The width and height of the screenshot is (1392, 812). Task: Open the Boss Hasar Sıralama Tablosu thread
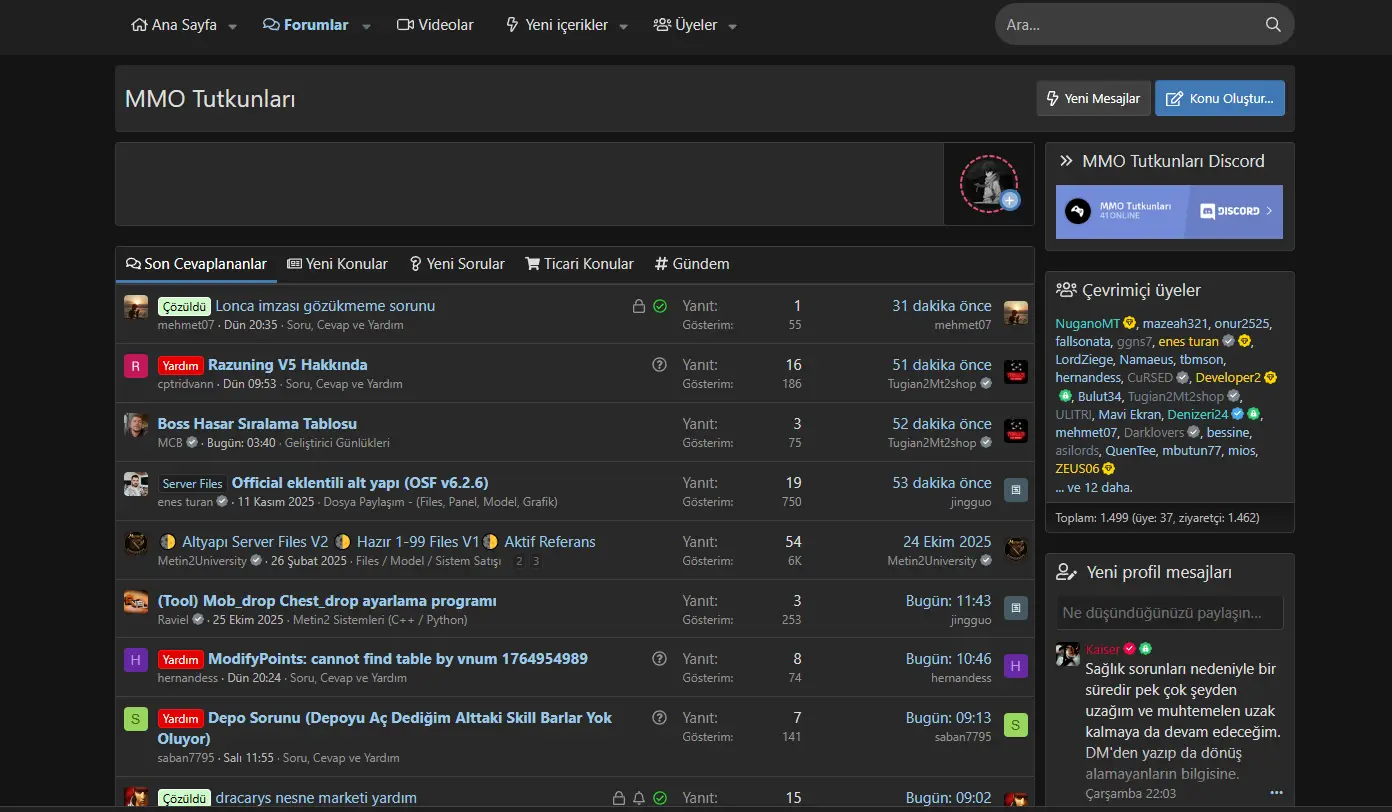tap(257, 424)
